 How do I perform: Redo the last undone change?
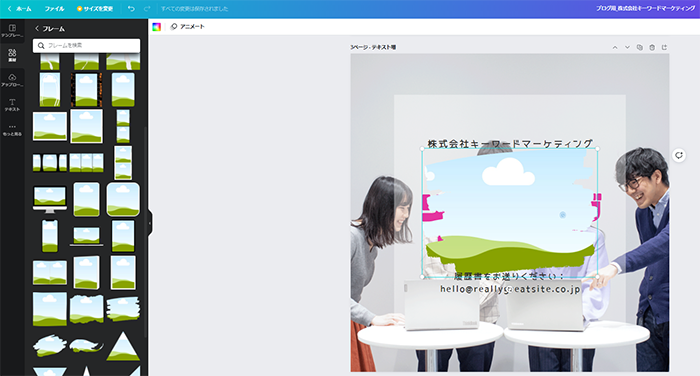pyautogui.click(x=147, y=8)
